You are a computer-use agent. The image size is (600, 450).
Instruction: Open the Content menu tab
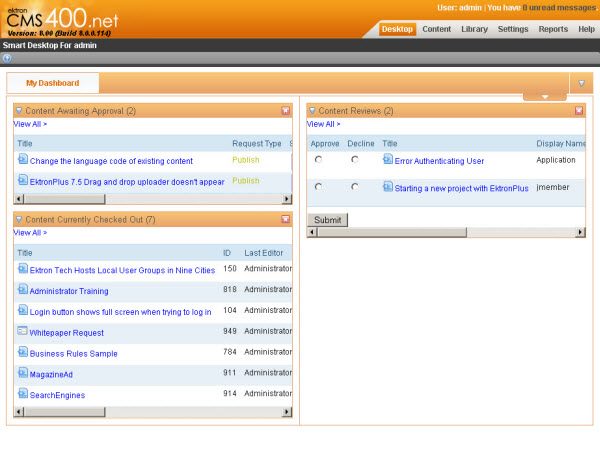(x=436, y=29)
